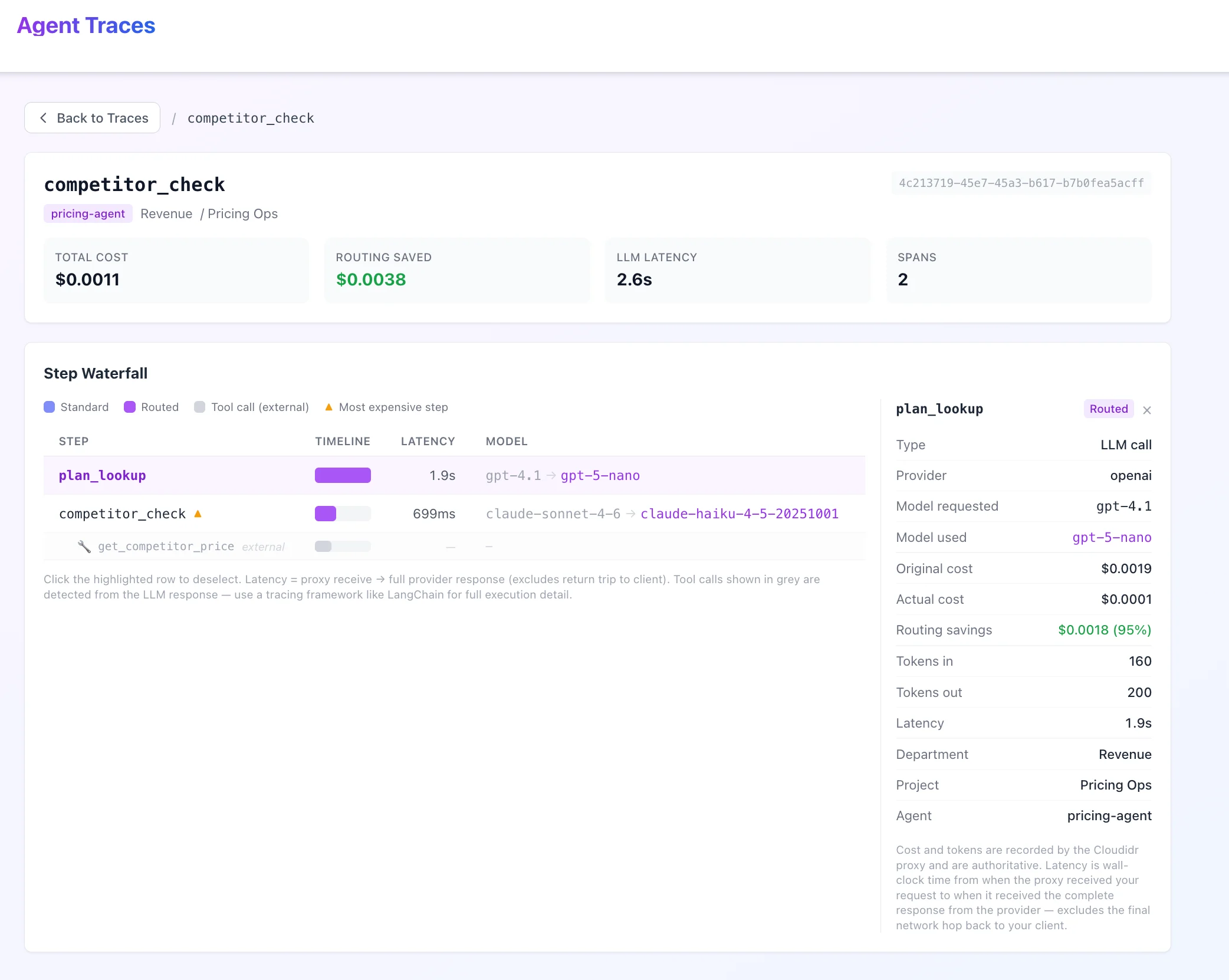Click the Tokens out 200 value
This screenshot has width=1229, height=980.
point(1139,692)
